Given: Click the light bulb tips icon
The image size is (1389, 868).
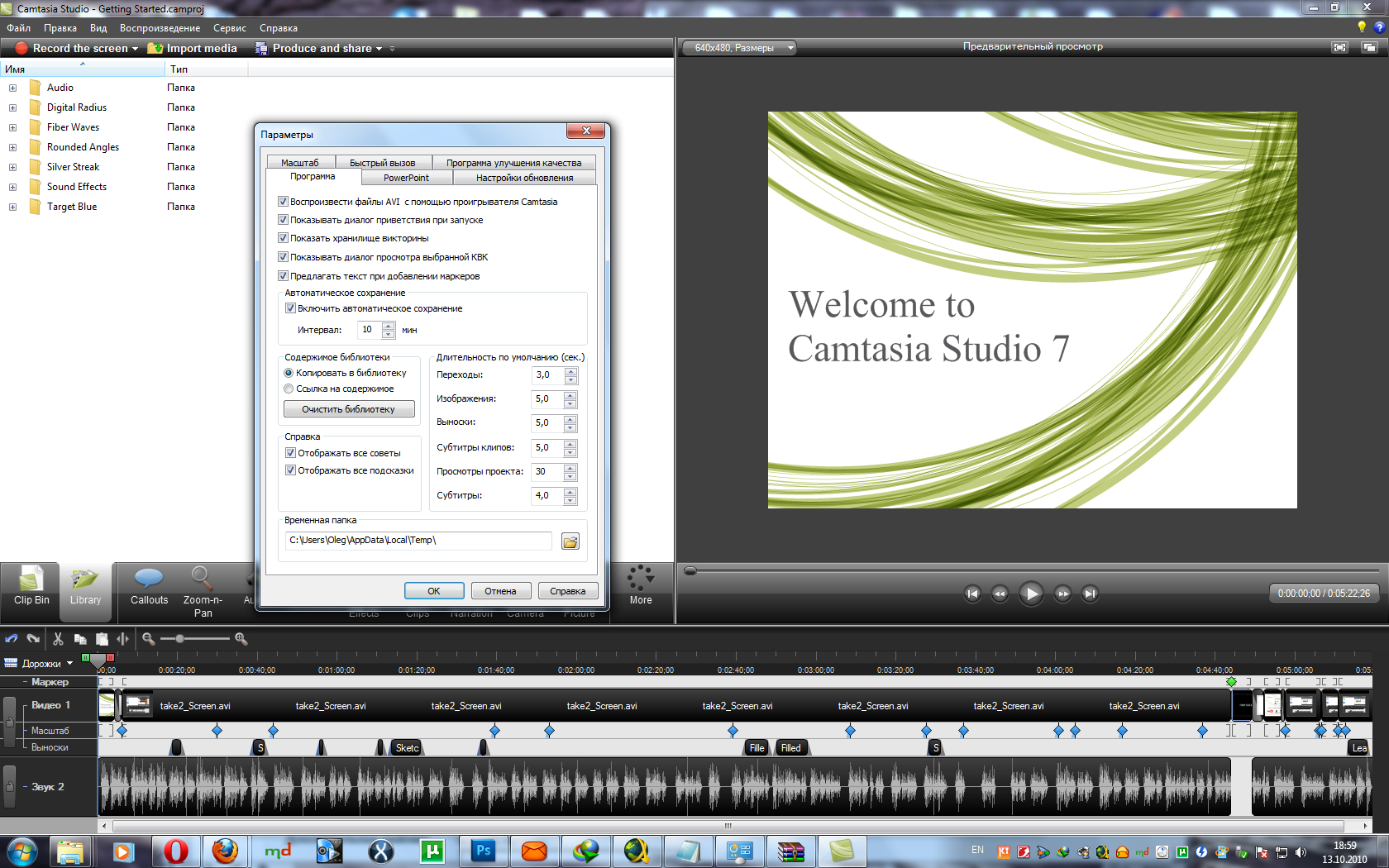Looking at the screenshot, I should (1362, 27).
